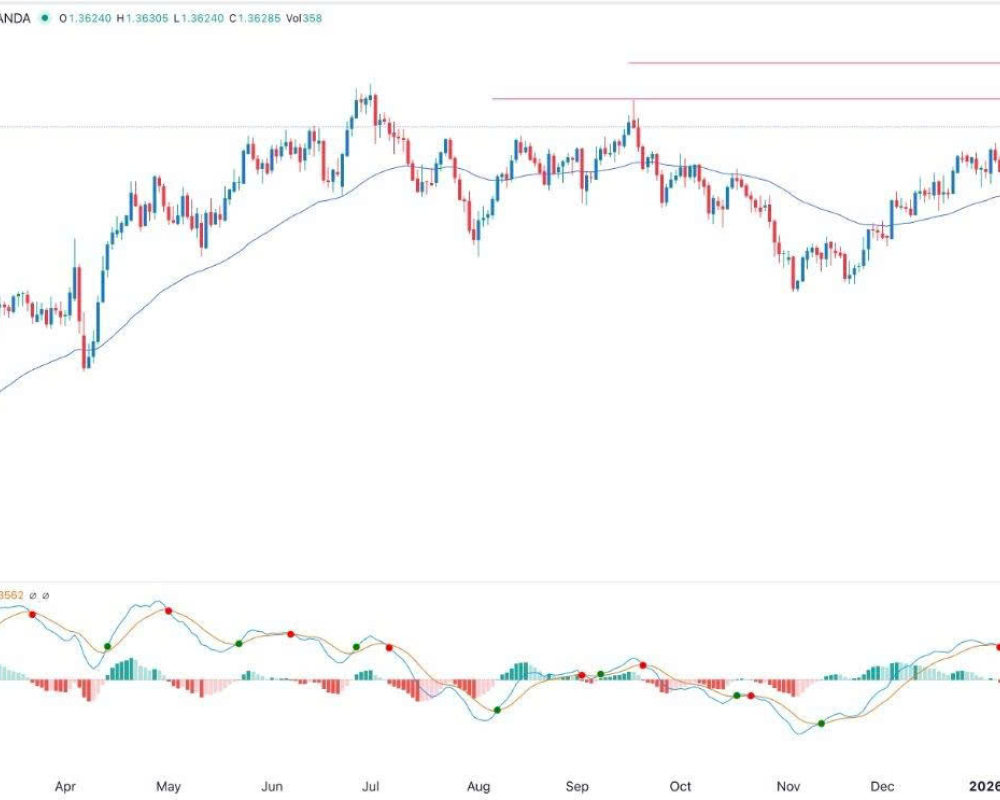The height and width of the screenshot is (800, 1000).
Task: Click the red MACD crossover dot in mid-September
Action: pos(643,665)
